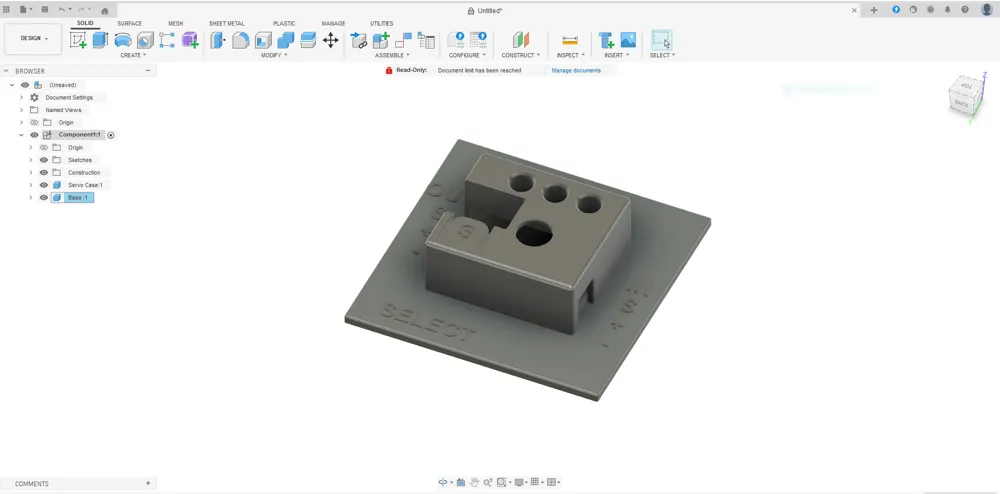Switch to the PLASTIC tab
Image resolution: width=1000 pixels, height=494 pixels.
tap(284, 24)
